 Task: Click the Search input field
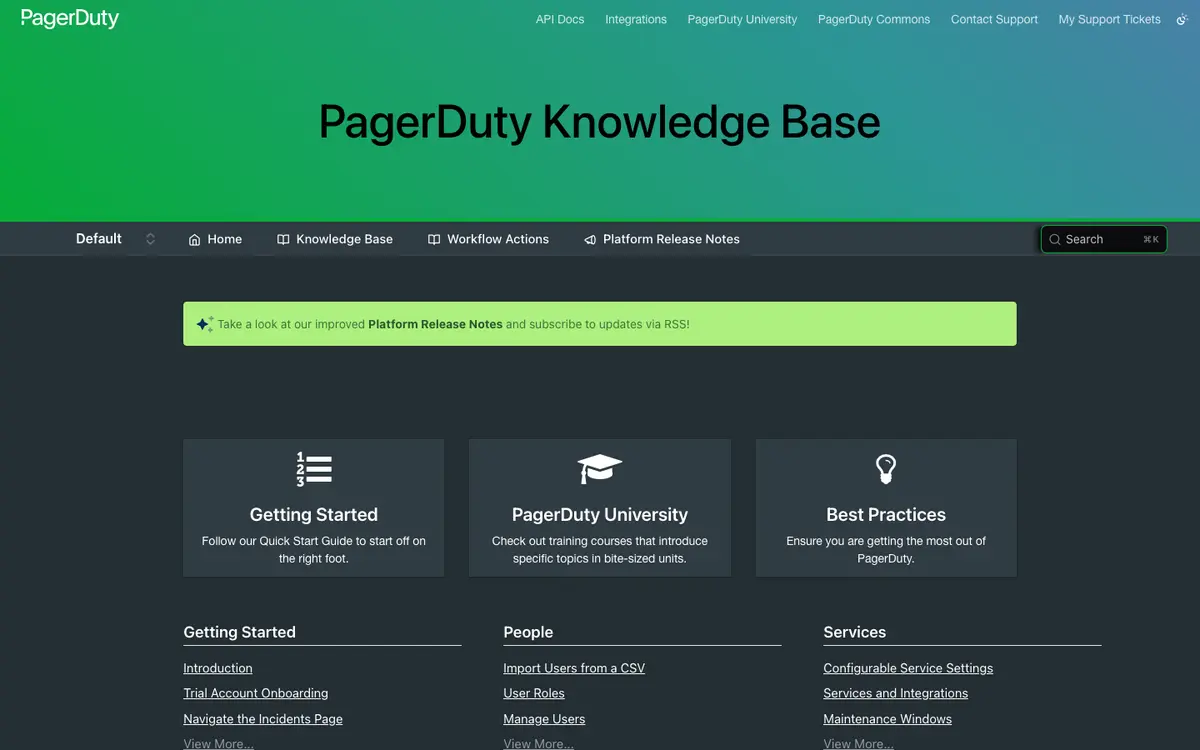pos(1104,239)
